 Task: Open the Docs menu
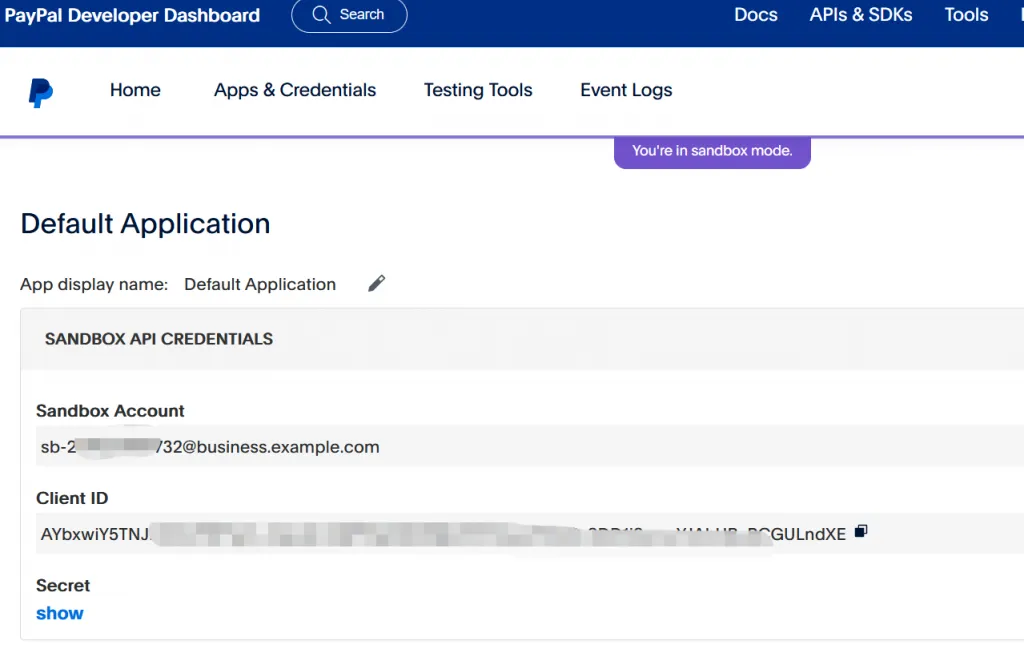coord(755,15)
